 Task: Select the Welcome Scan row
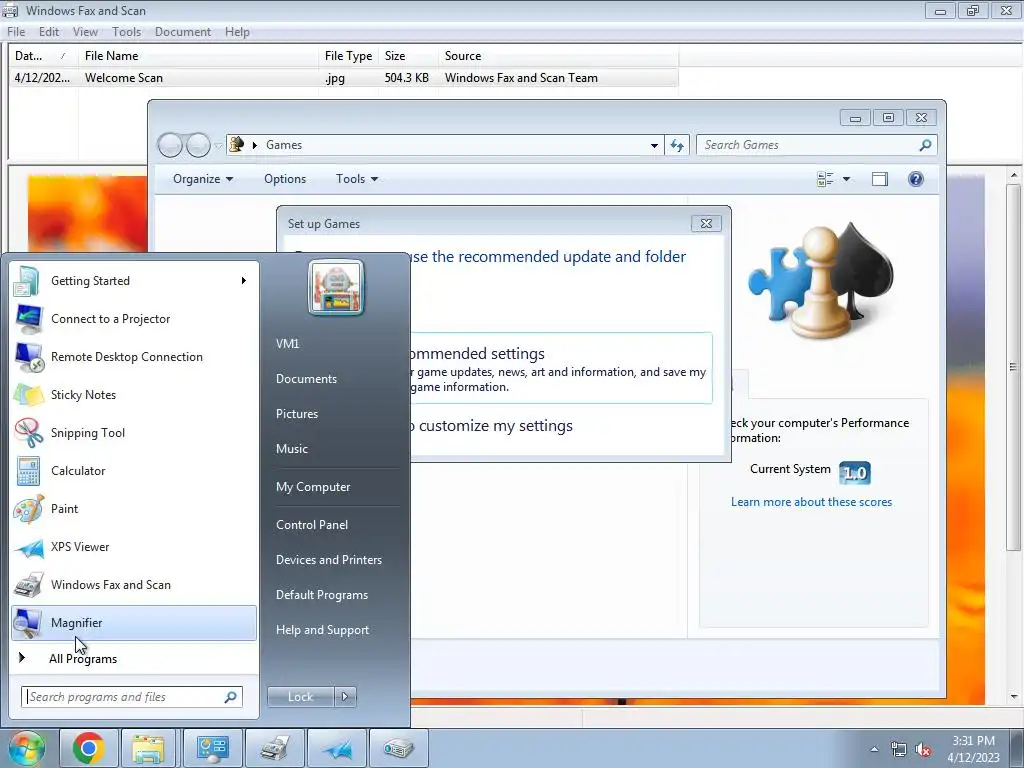point(344,78)
